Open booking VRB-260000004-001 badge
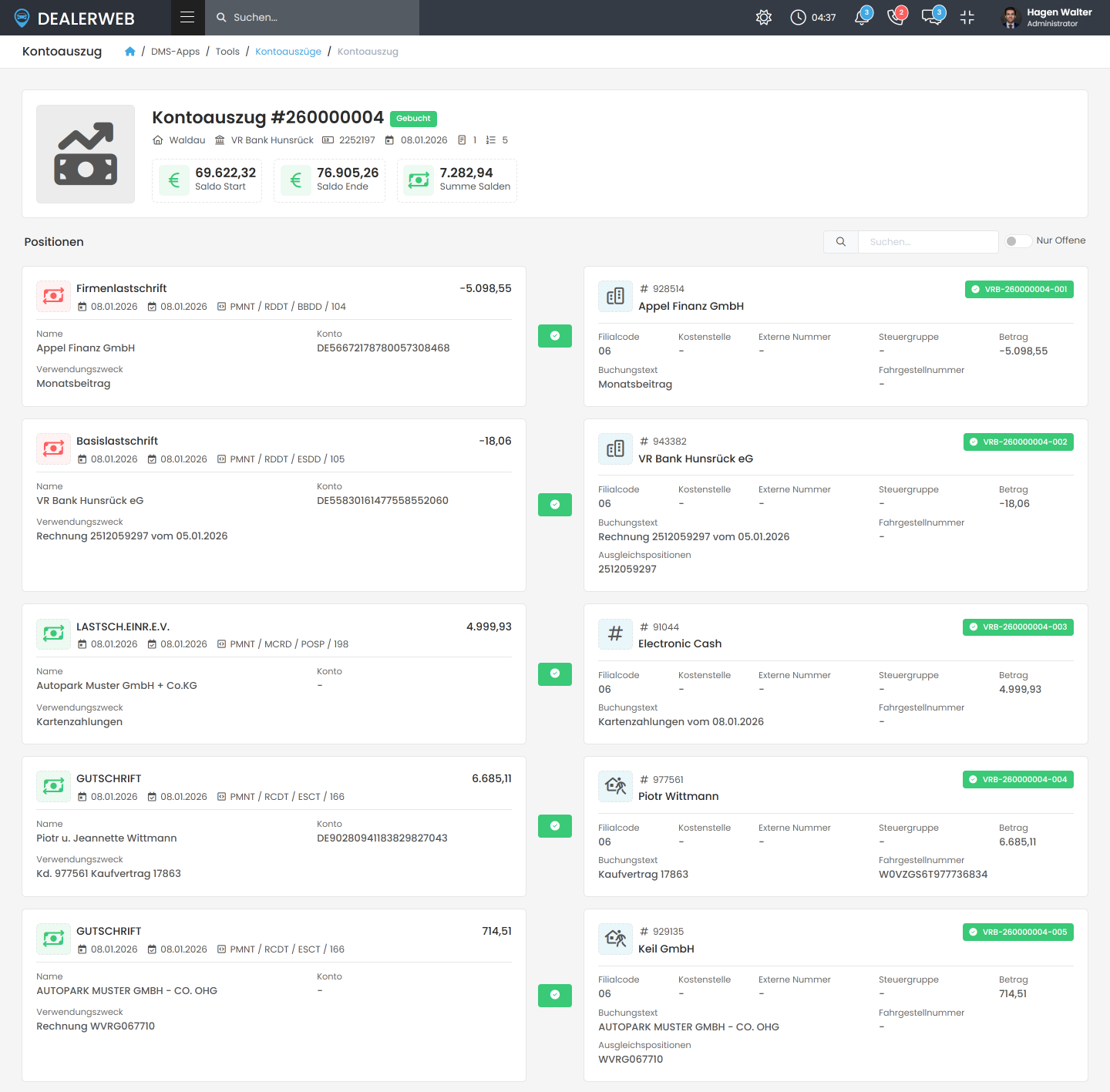The height and width of the screenshot is (1092, 1110). point(1019,290)
